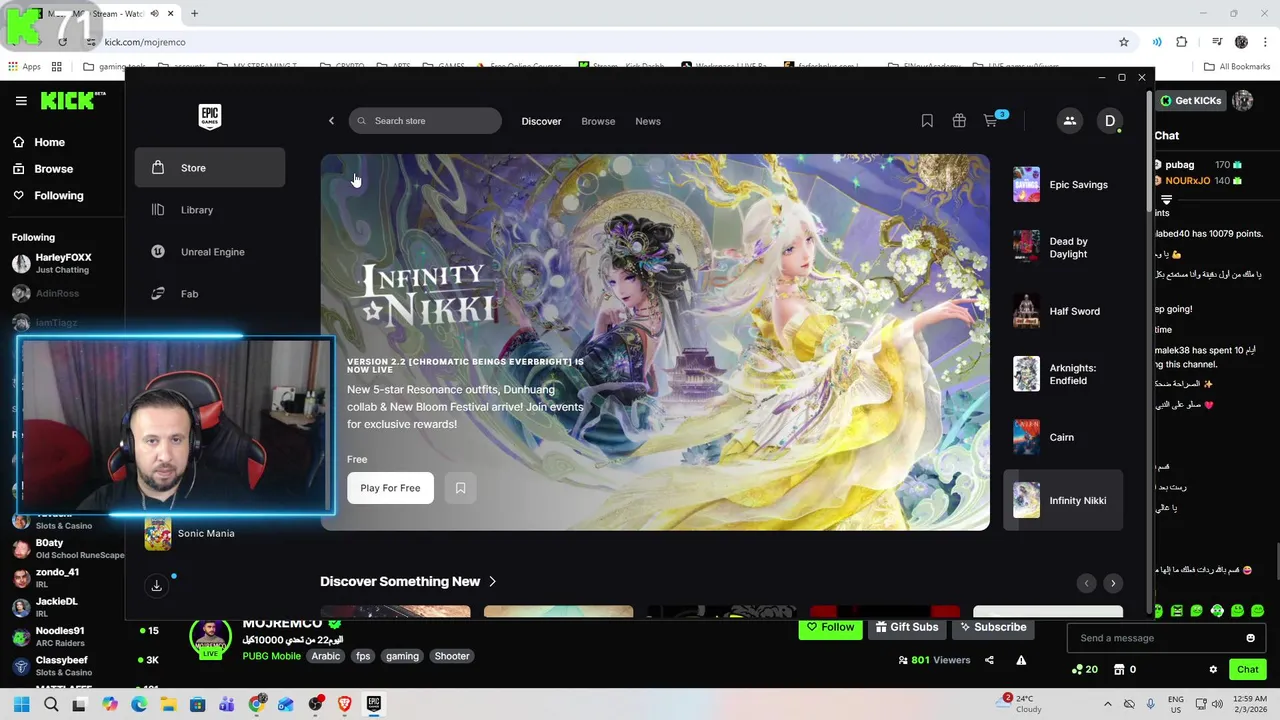
Task: Select Cairn in featured list
Action: pos(1063,437)
